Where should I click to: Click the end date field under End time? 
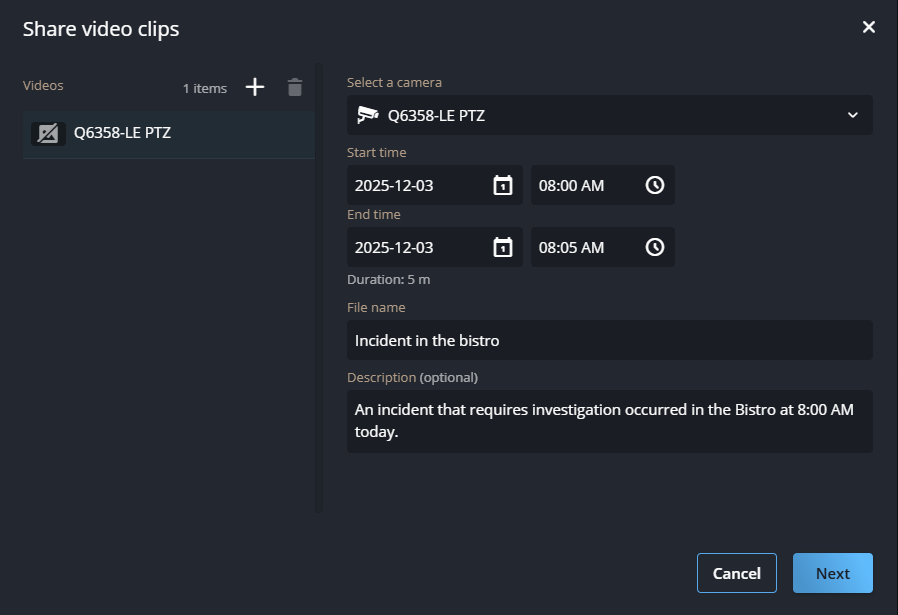(420, 247)
